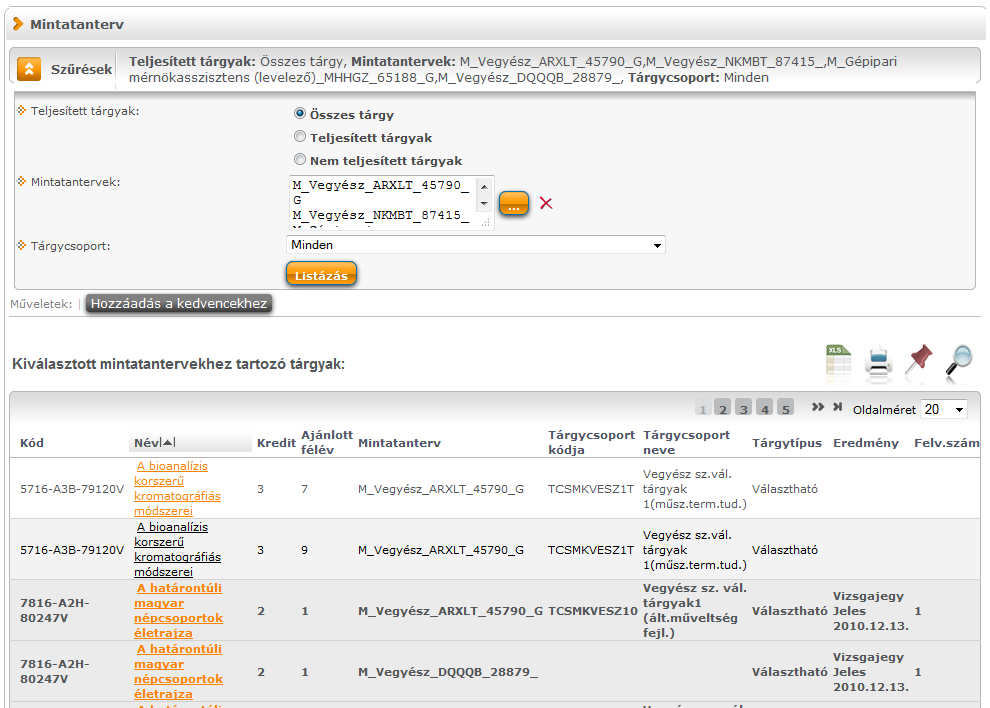Sort by Kredit column header
This screenshot has width=990, height=708.
pyautogui.click(x=276, y=443)
